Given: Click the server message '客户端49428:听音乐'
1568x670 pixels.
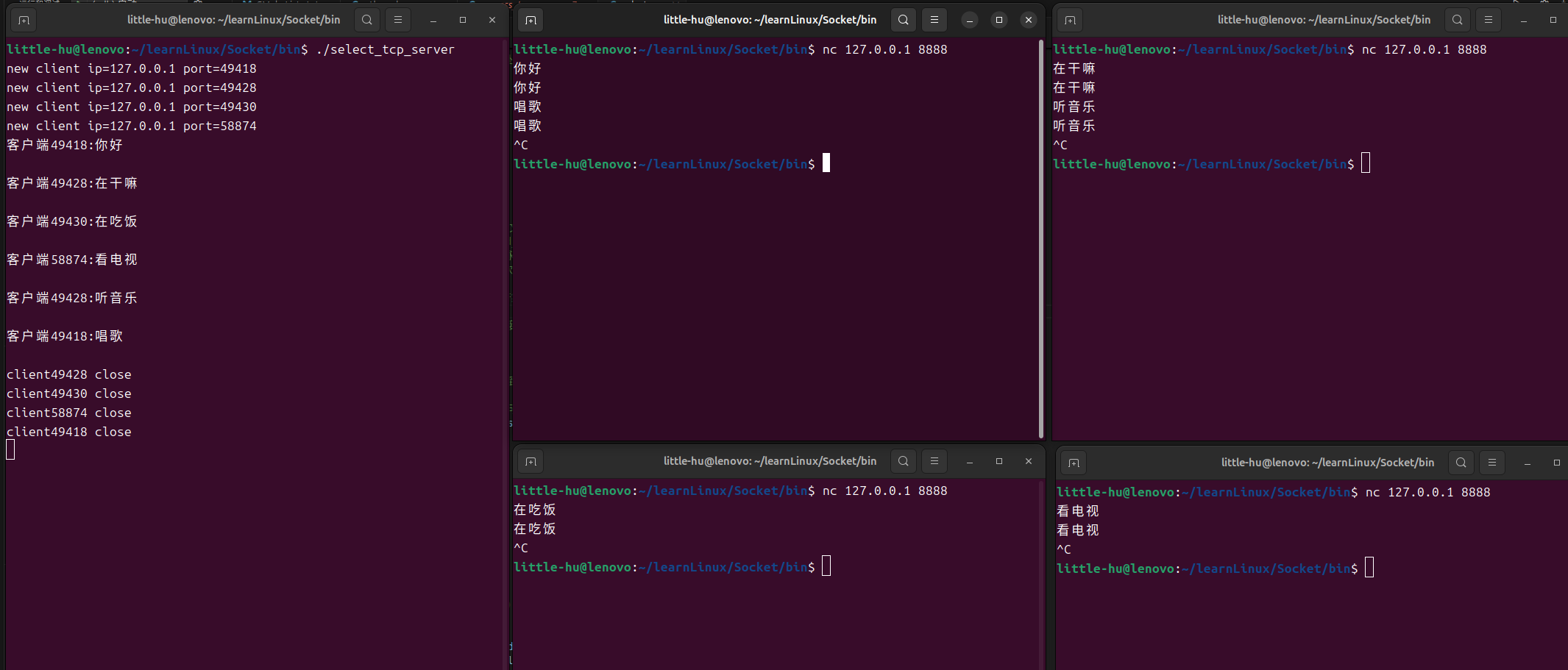Looking at the screenshot, I should pos(72,298).
